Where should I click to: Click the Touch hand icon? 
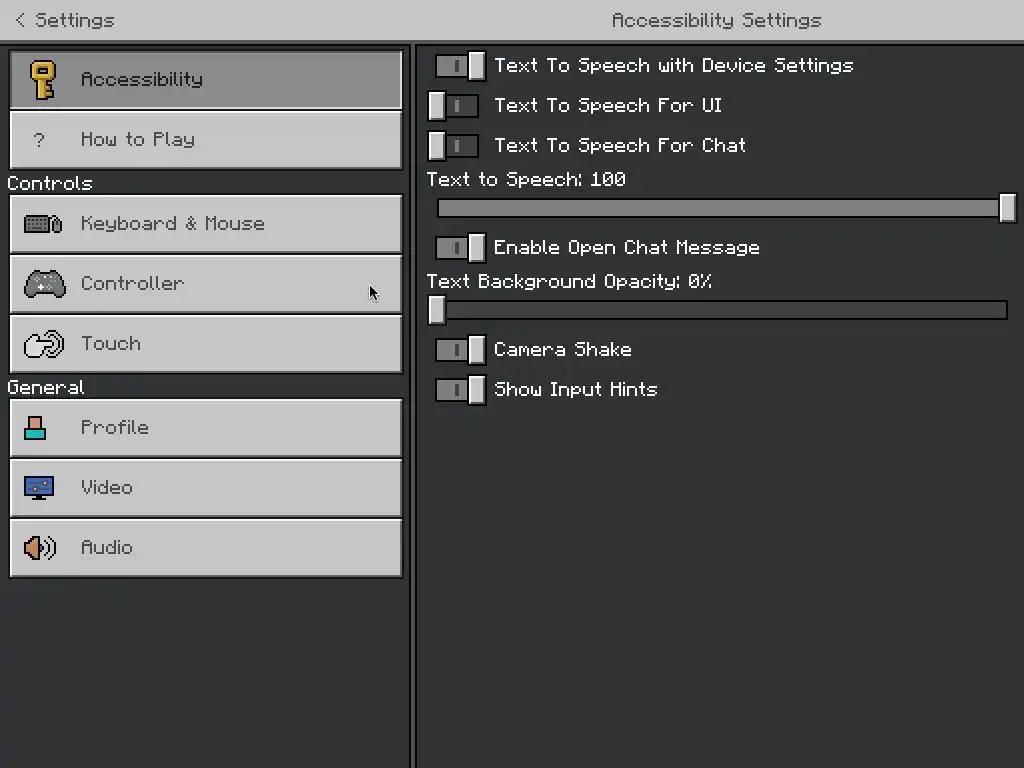pyautogui.click(x=43, y=344)
